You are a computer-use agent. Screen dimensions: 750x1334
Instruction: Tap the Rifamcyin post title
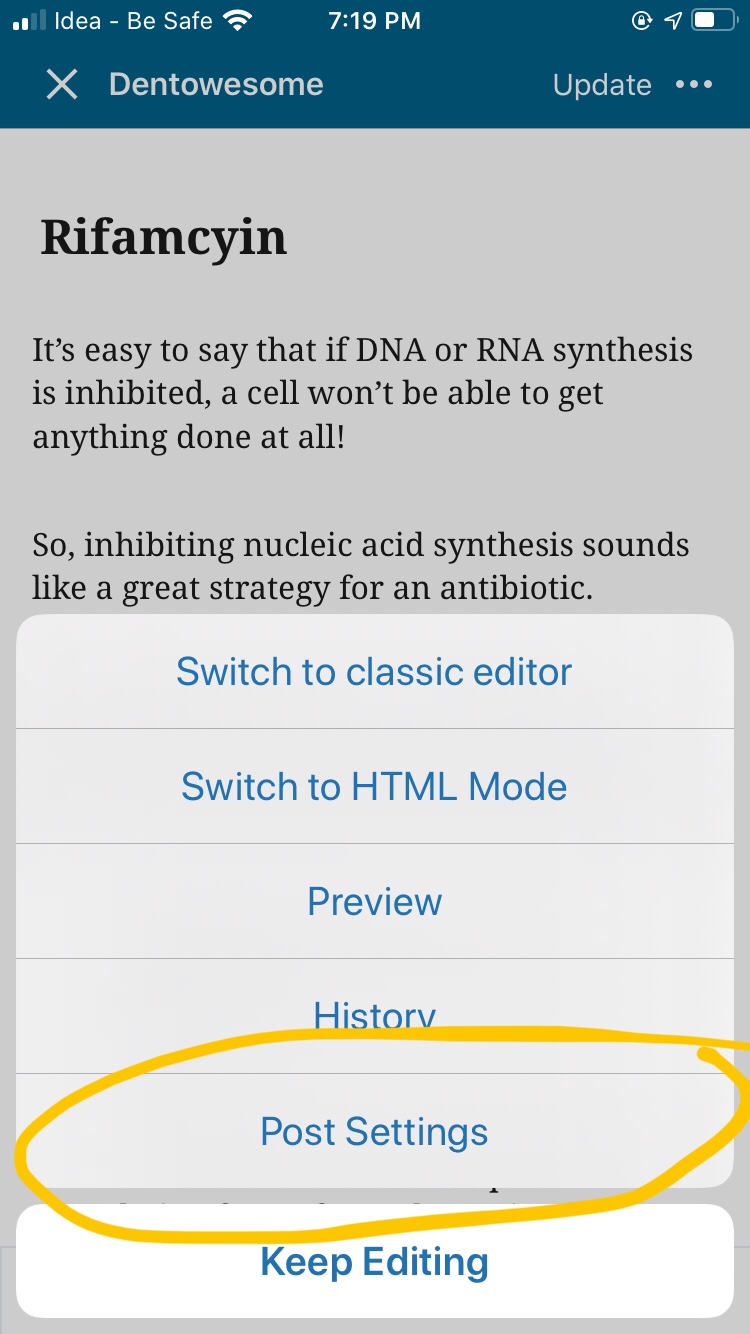(164, 237)
